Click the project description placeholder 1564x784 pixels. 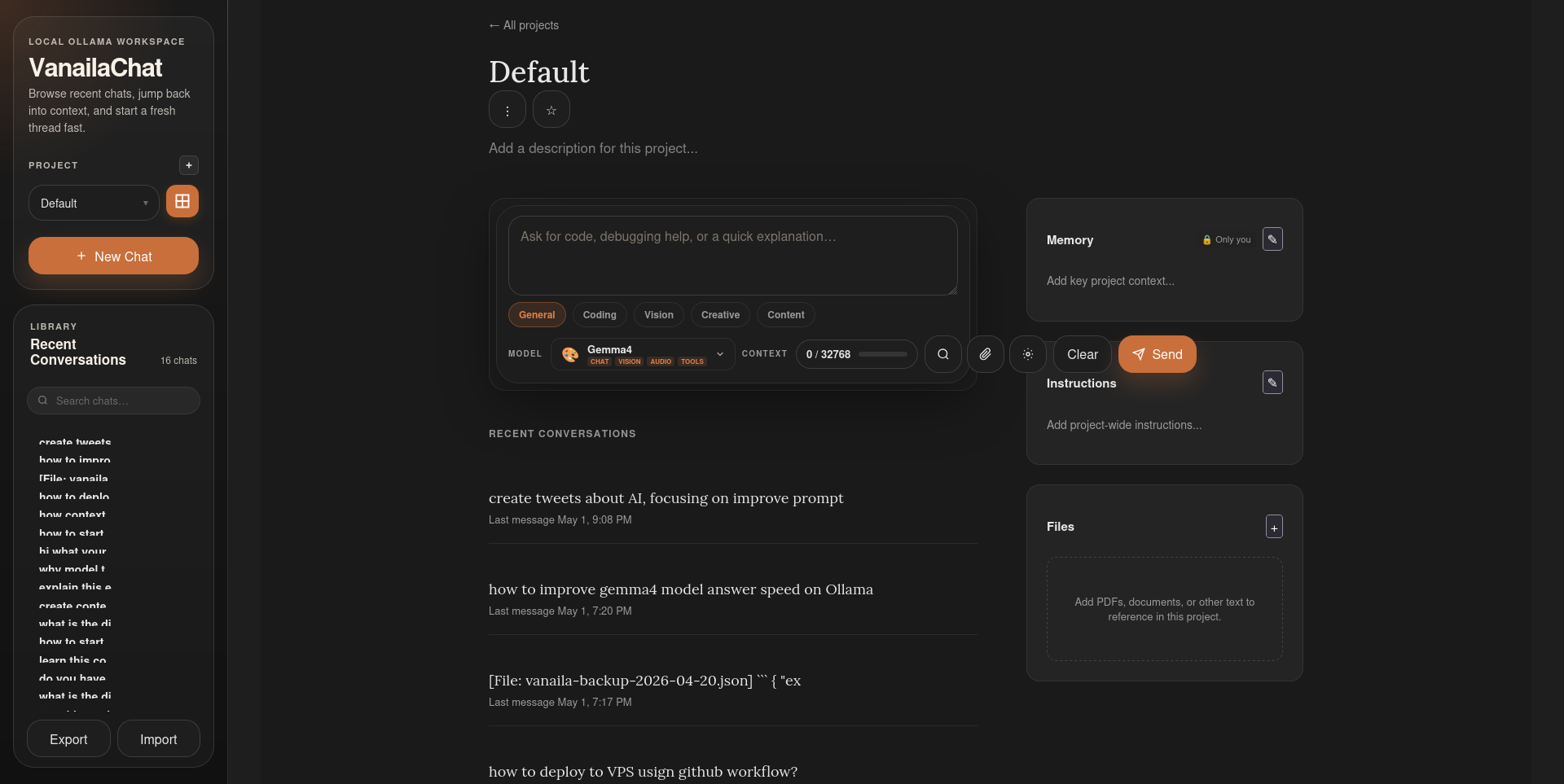[x=593, y=148]
